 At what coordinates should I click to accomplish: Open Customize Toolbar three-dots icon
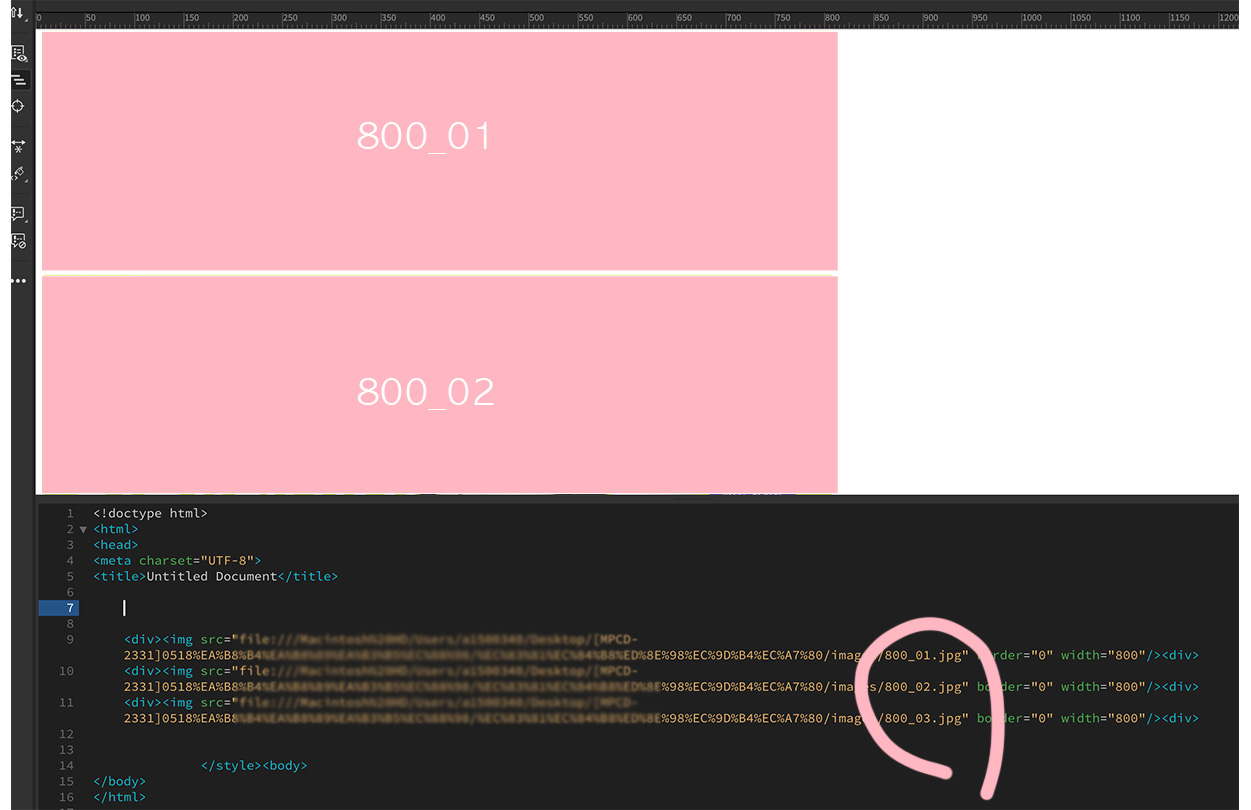click(x=18, y=281)
